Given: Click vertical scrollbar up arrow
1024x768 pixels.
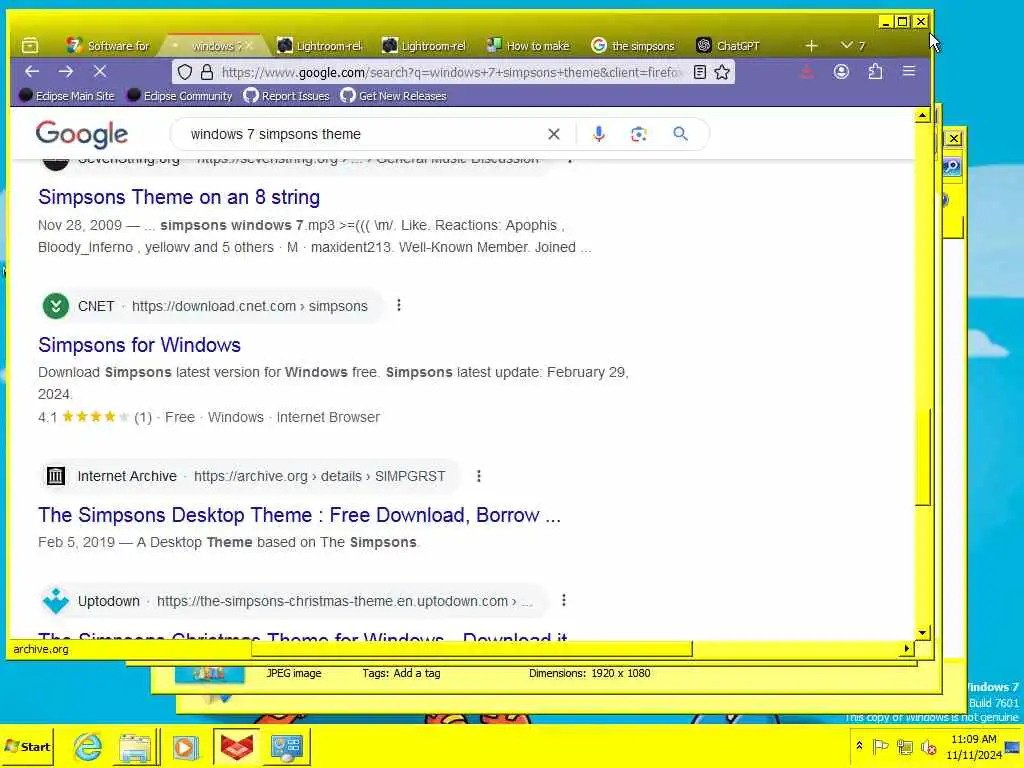Looking at the screenshot, I should [x=922, y=116].
